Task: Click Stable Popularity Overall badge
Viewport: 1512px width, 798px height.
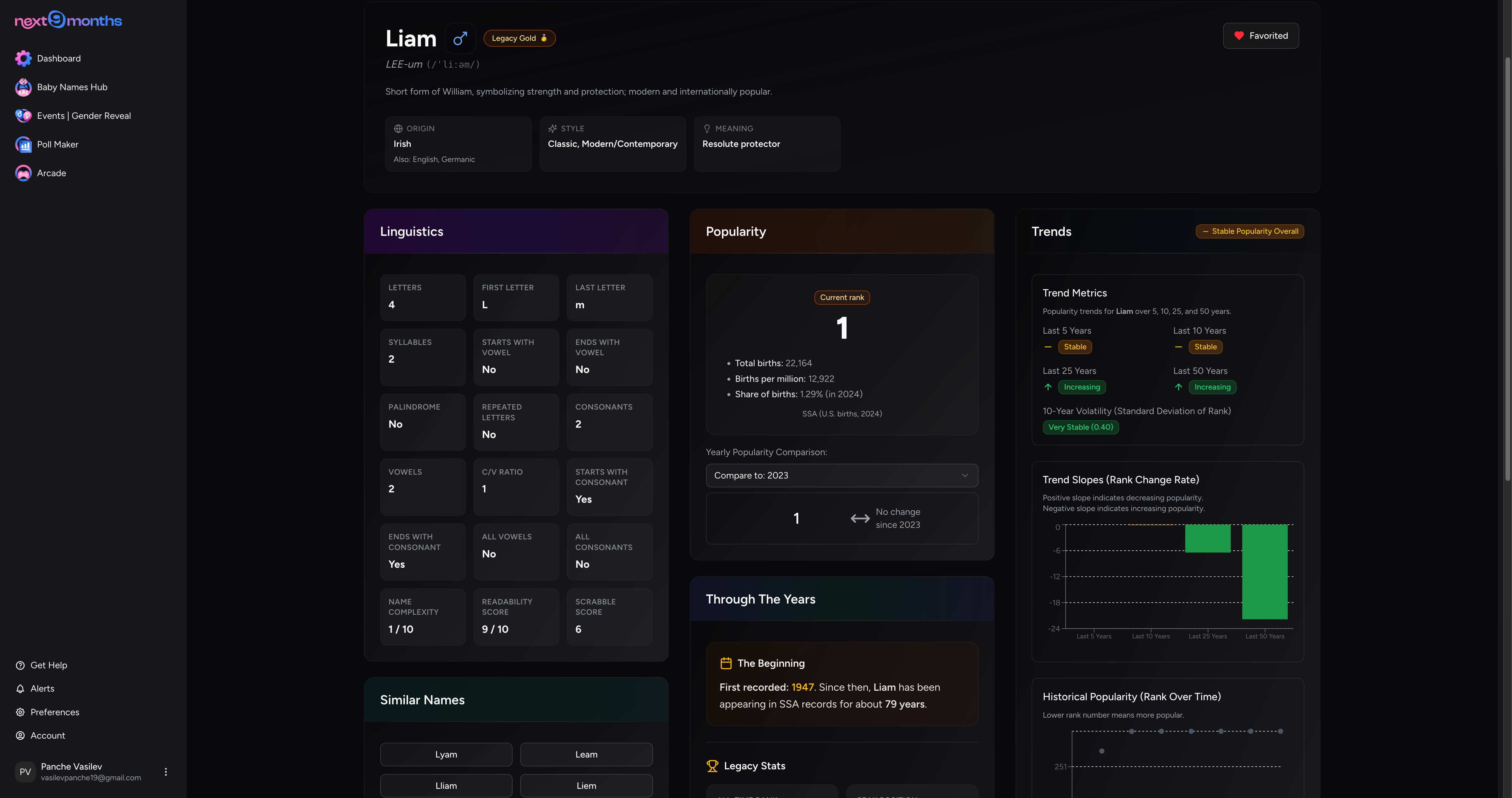Action: (x=1250, y=231)
